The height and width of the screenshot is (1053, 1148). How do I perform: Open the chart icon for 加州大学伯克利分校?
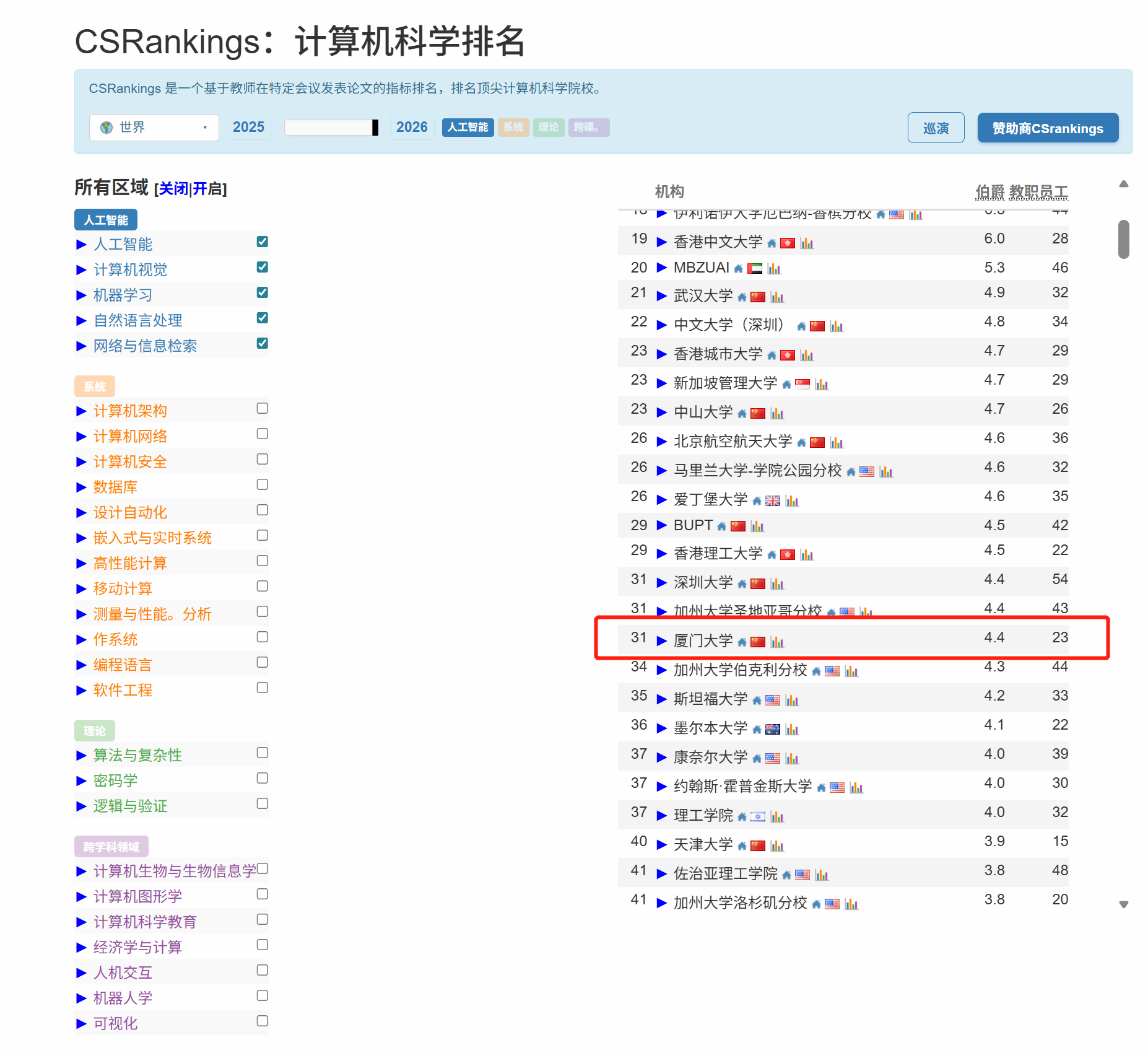click(x=851, y=671)
